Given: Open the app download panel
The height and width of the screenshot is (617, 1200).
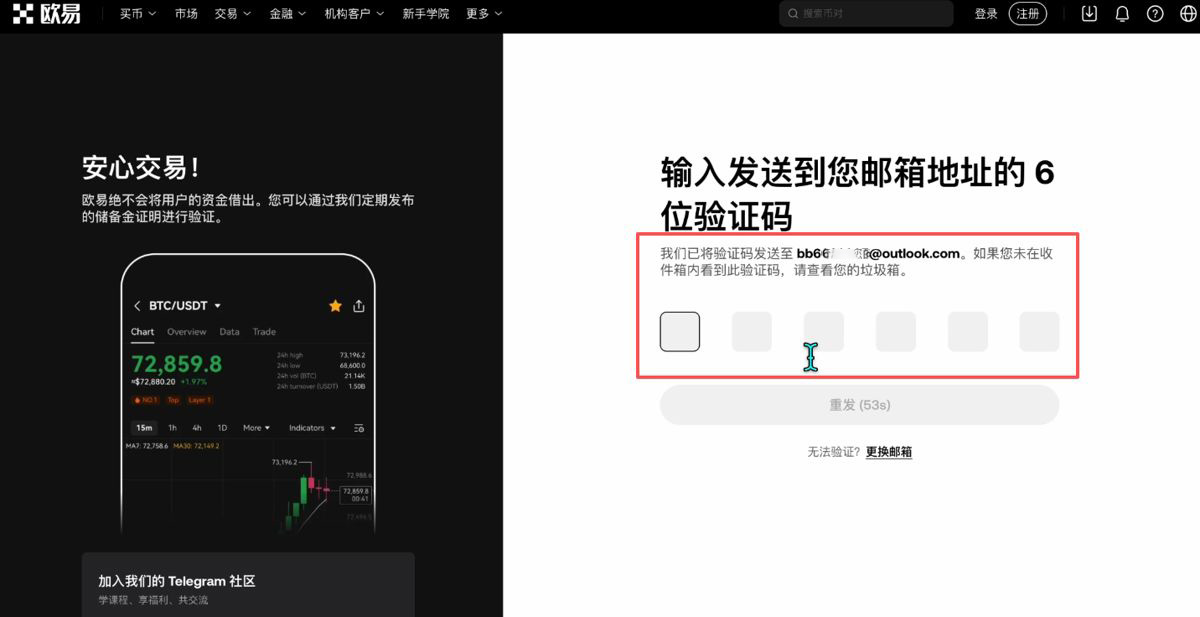Looking at the screenshot, I should (1089, 13).
